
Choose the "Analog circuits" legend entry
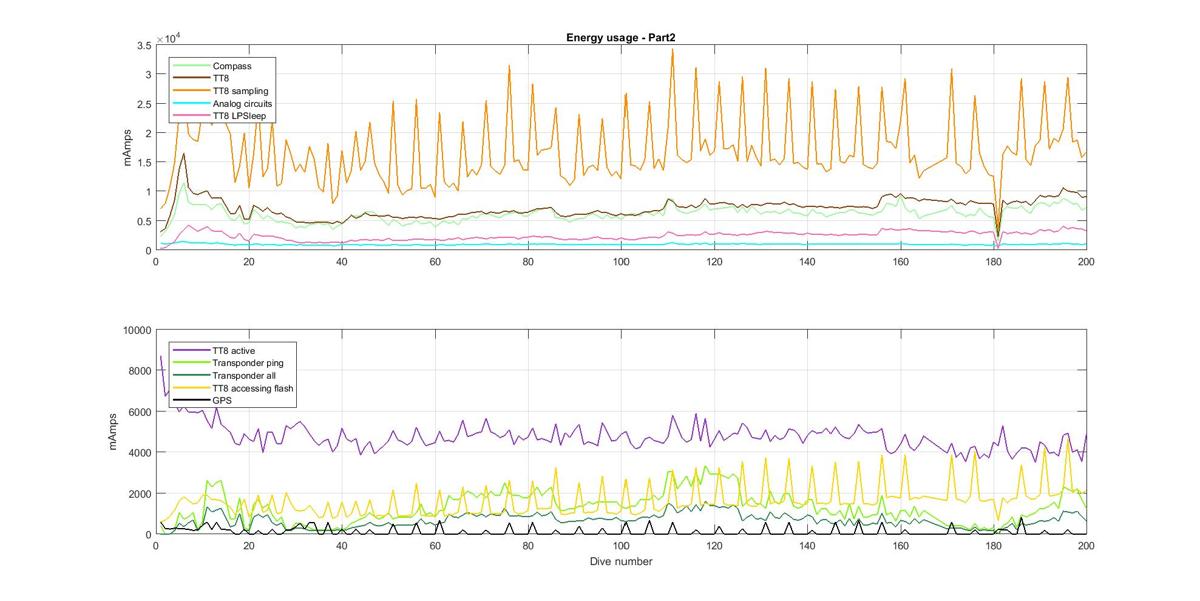(x=243, y=103)
